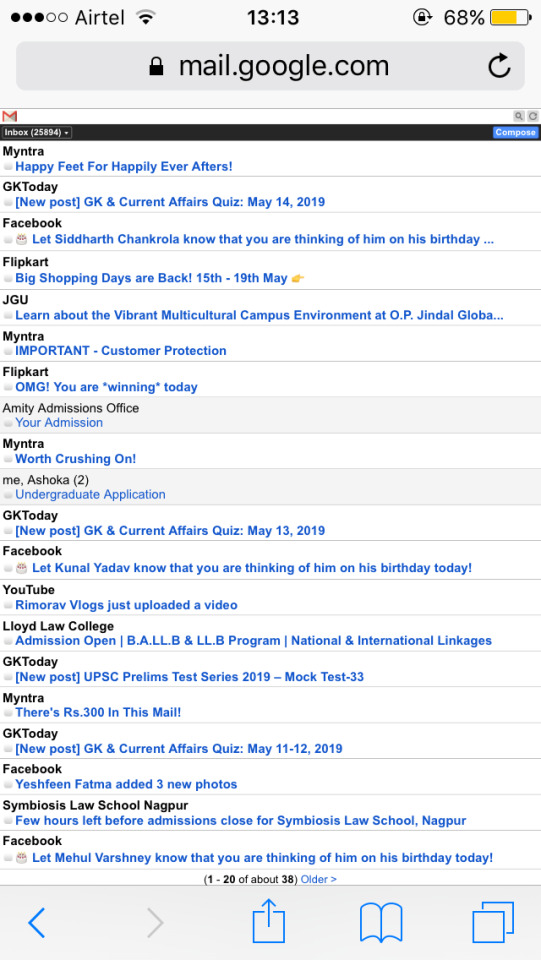Viewport: 541px width, 960px height.
Task: Go back using Safari's back arrow
Action: click(x=37, y=923)
